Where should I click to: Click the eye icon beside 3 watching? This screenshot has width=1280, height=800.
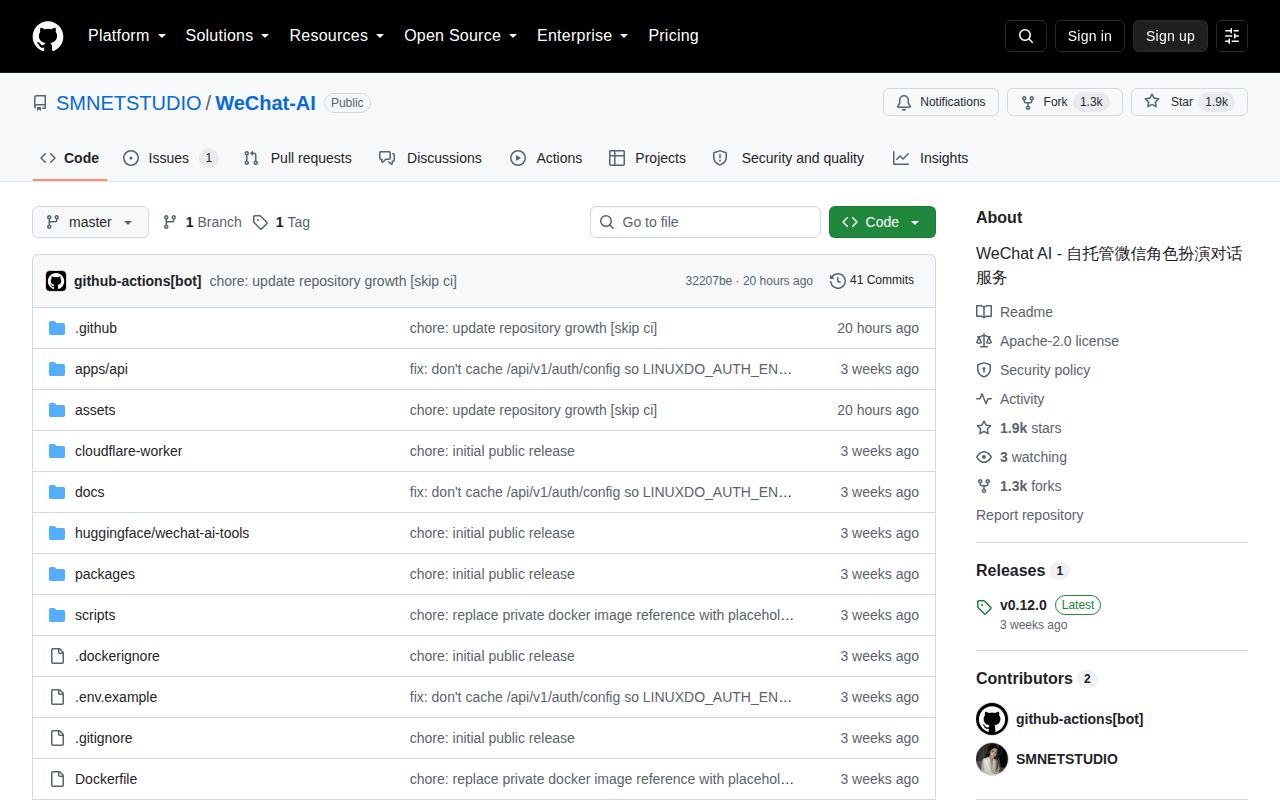984,457
